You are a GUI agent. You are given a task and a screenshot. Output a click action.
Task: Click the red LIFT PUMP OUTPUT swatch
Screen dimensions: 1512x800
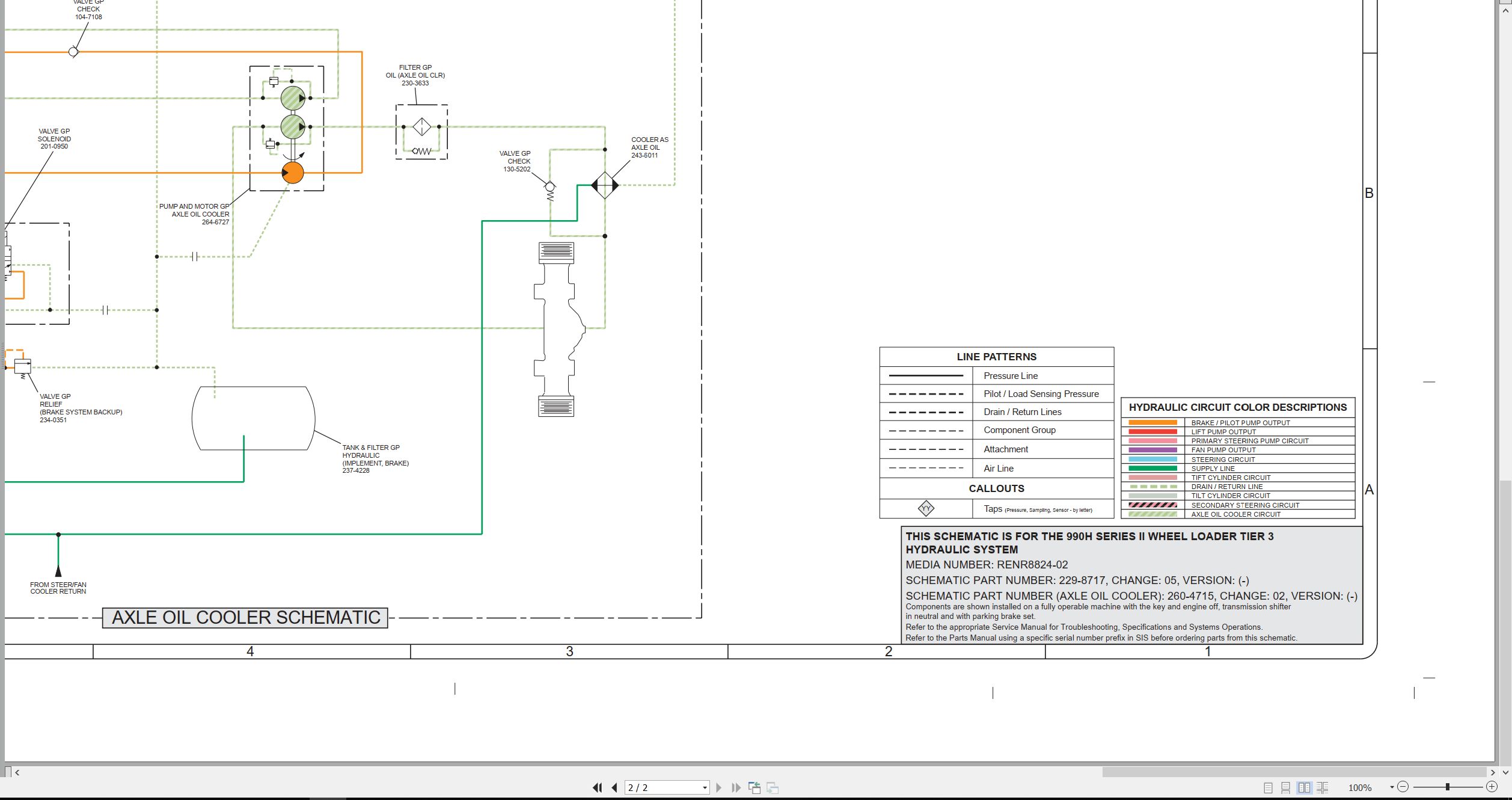[x=1152, y=432]
